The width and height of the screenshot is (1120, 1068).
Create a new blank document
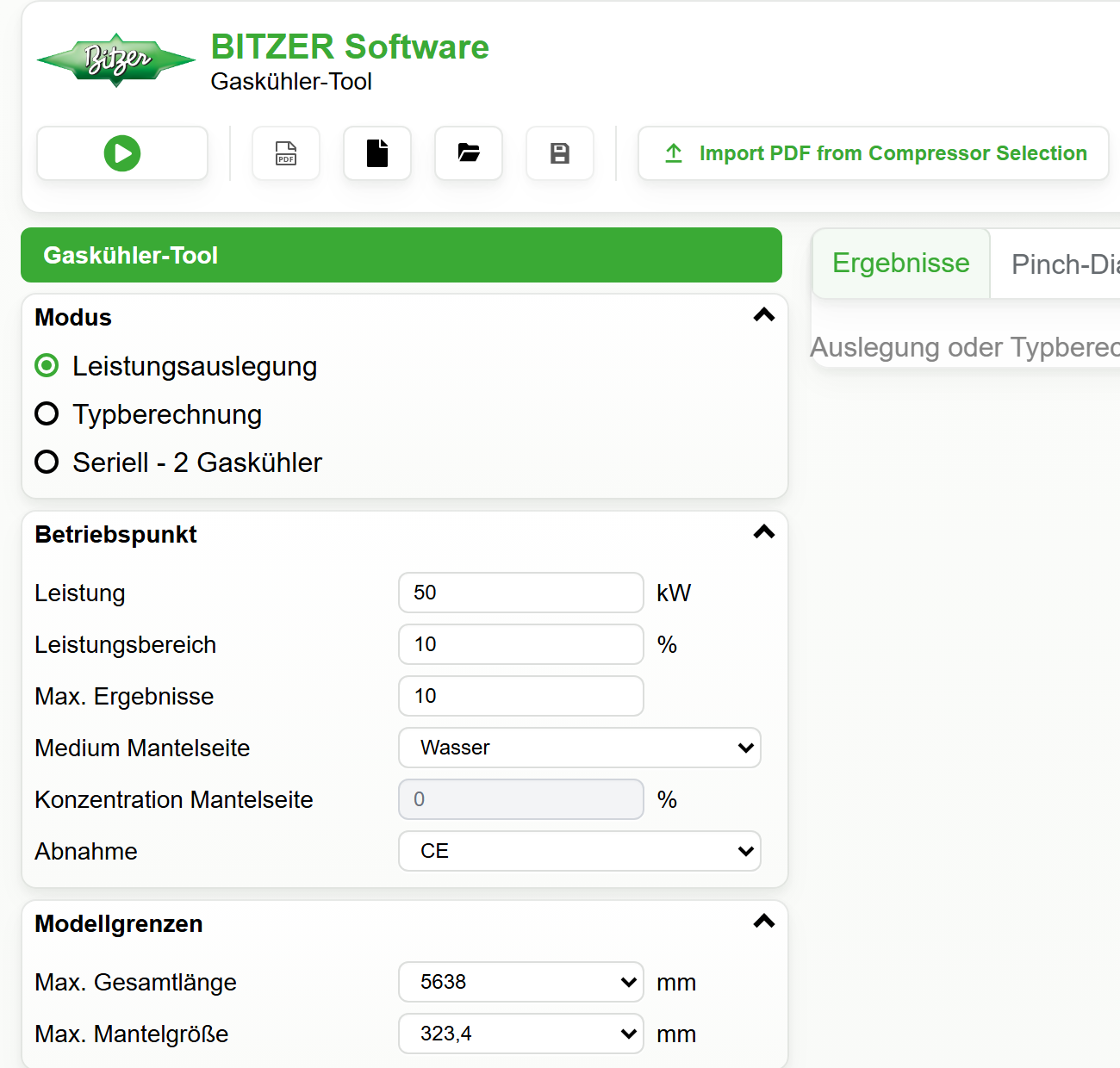377,153
